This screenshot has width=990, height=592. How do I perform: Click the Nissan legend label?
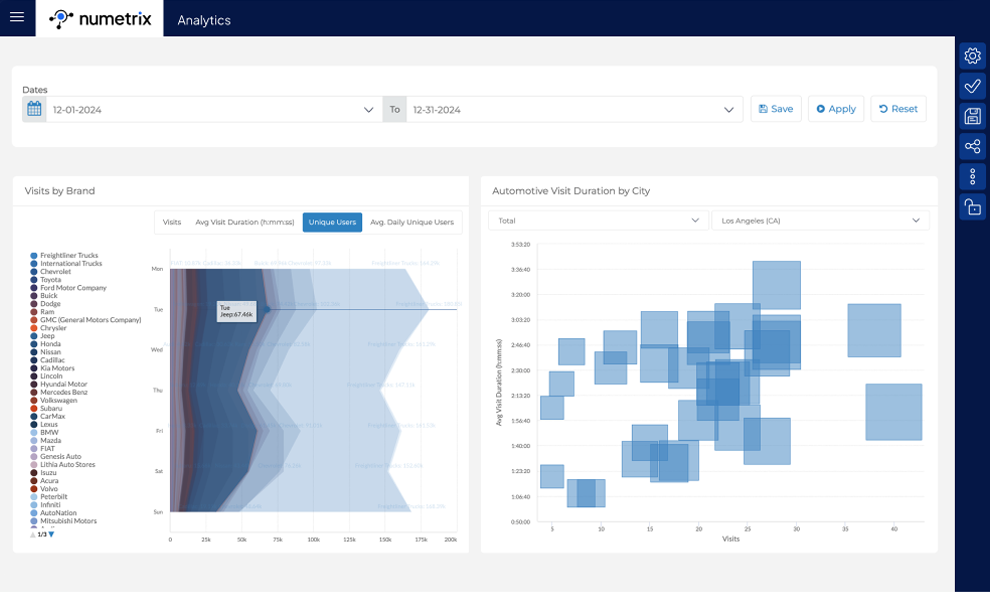(x=51, y=352)
